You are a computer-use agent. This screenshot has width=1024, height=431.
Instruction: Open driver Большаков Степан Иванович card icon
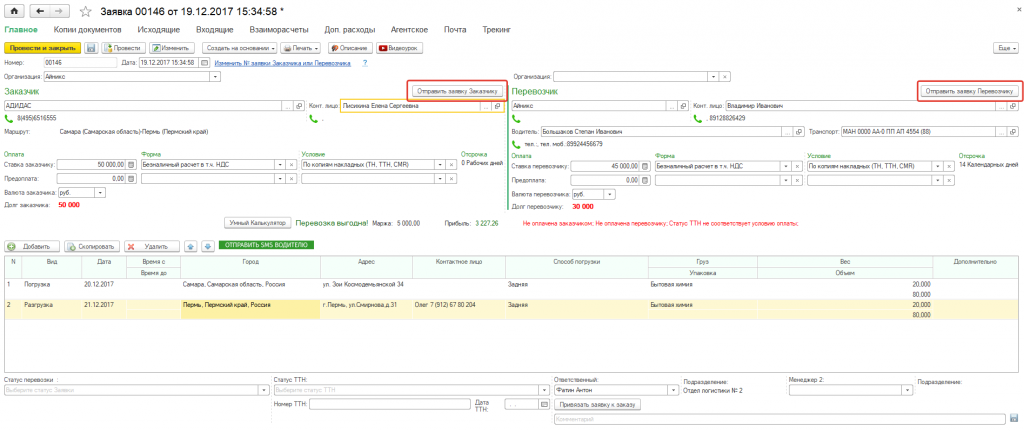pos(799,132)
